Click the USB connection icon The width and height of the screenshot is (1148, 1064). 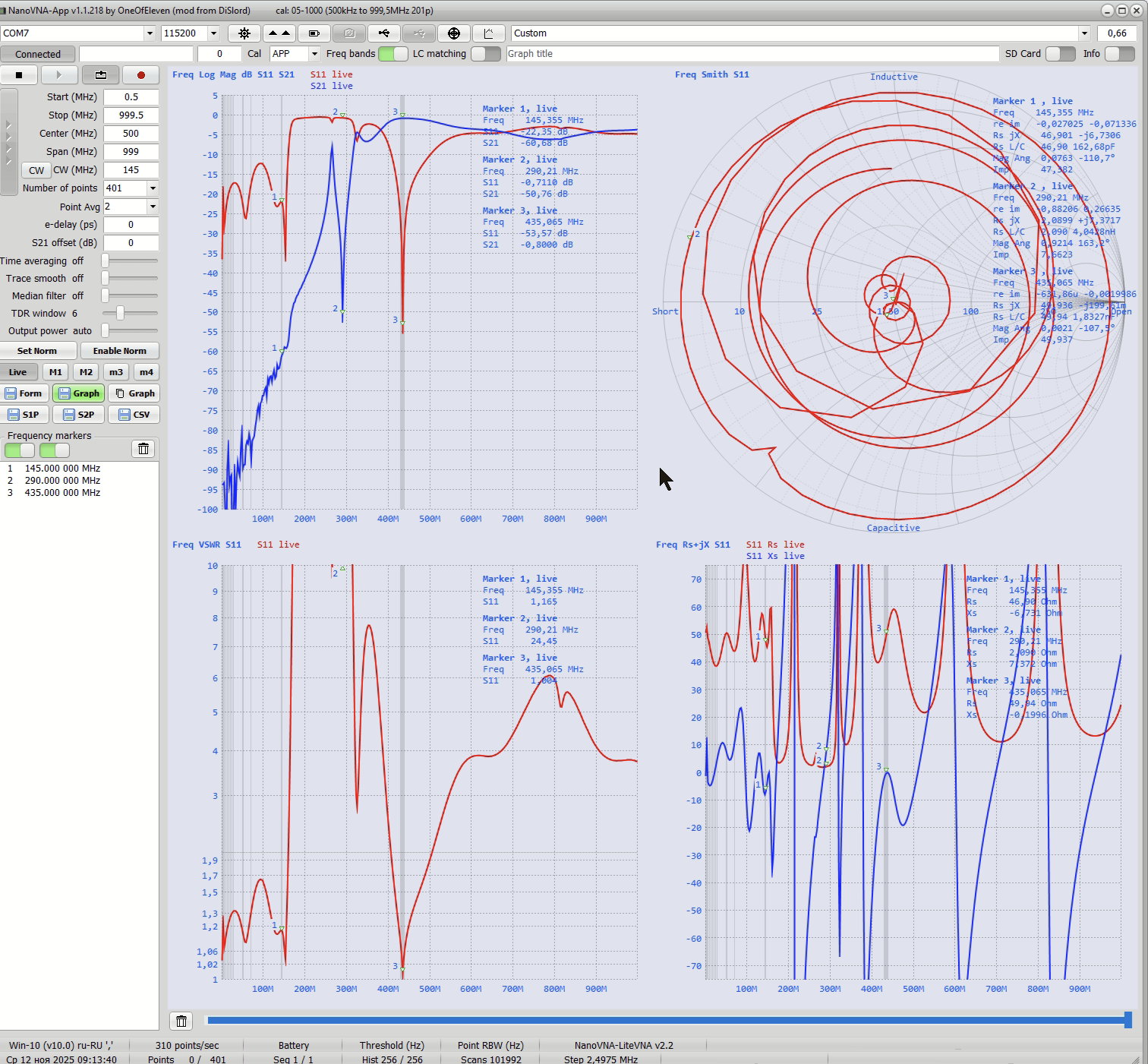click(384, 33)
